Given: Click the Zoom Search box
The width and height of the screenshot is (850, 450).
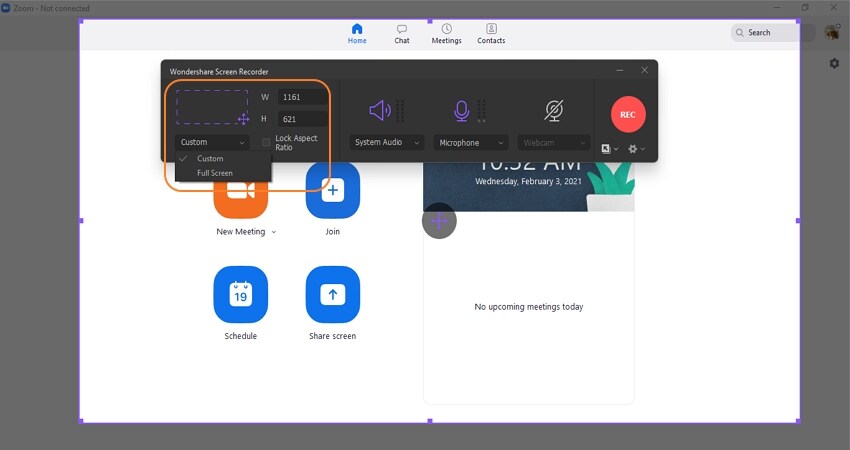Looking at the screenshot, I should [x=773, y=33].
